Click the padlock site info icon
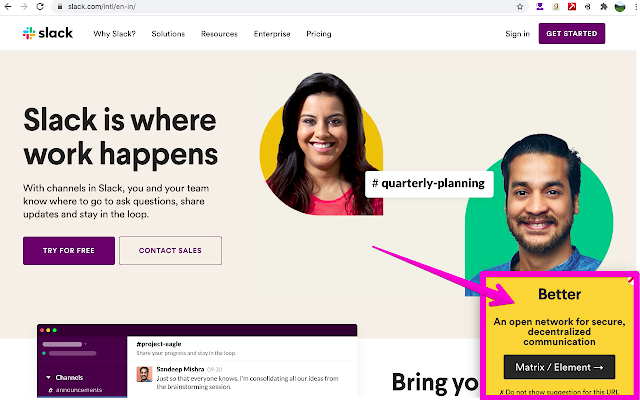The width and height of the screenshot is (640, 400). pos(60,7)
